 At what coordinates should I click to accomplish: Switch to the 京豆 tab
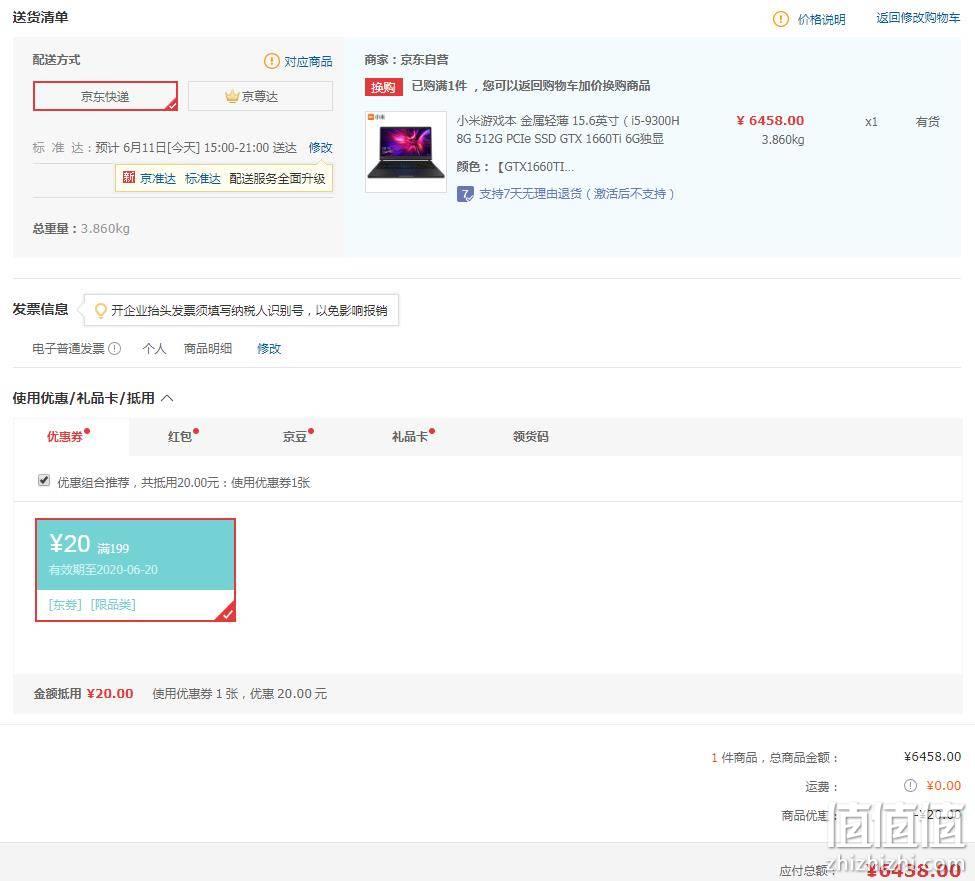tap(295, 436)
